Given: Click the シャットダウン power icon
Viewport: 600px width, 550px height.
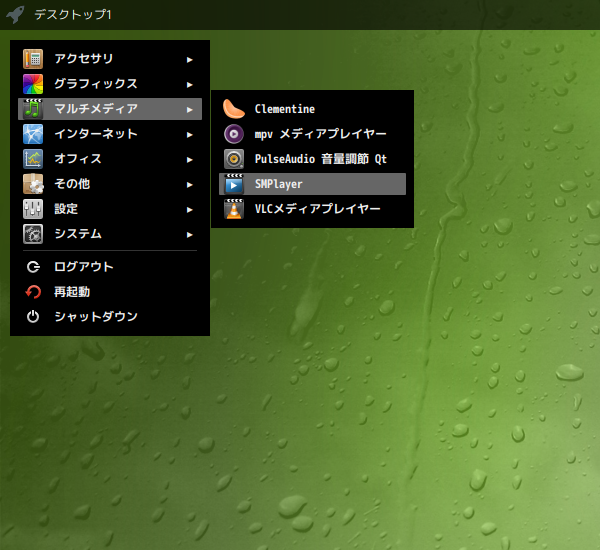Looking at the screenshot, I should 33,317.
